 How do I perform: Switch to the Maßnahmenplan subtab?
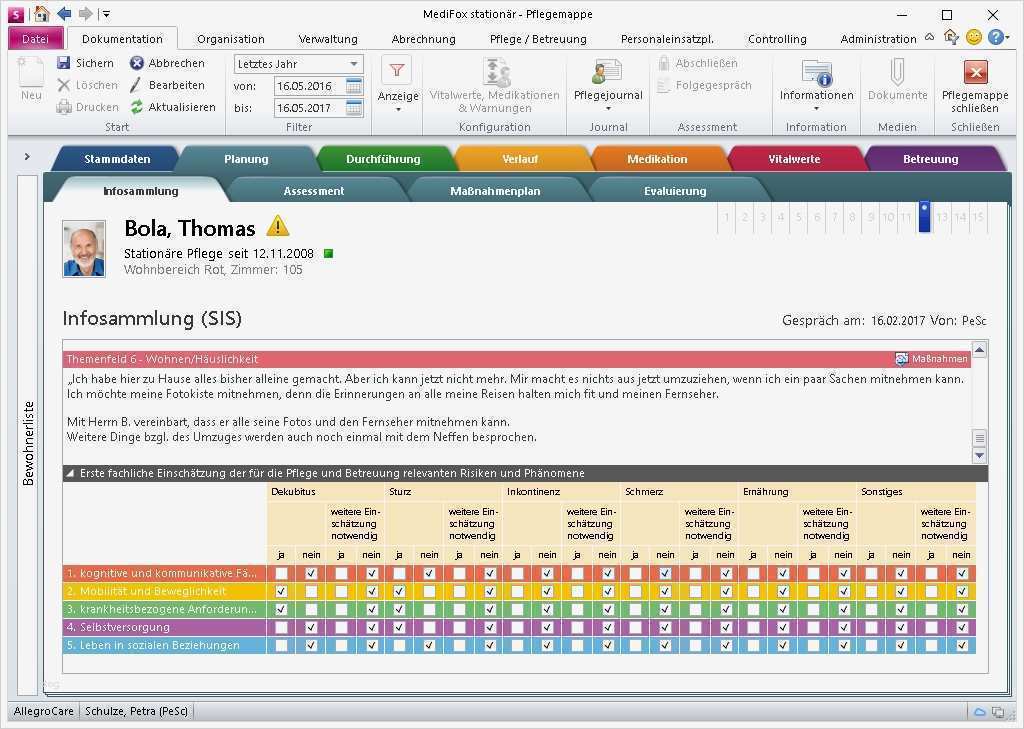(x=495, y=191)
